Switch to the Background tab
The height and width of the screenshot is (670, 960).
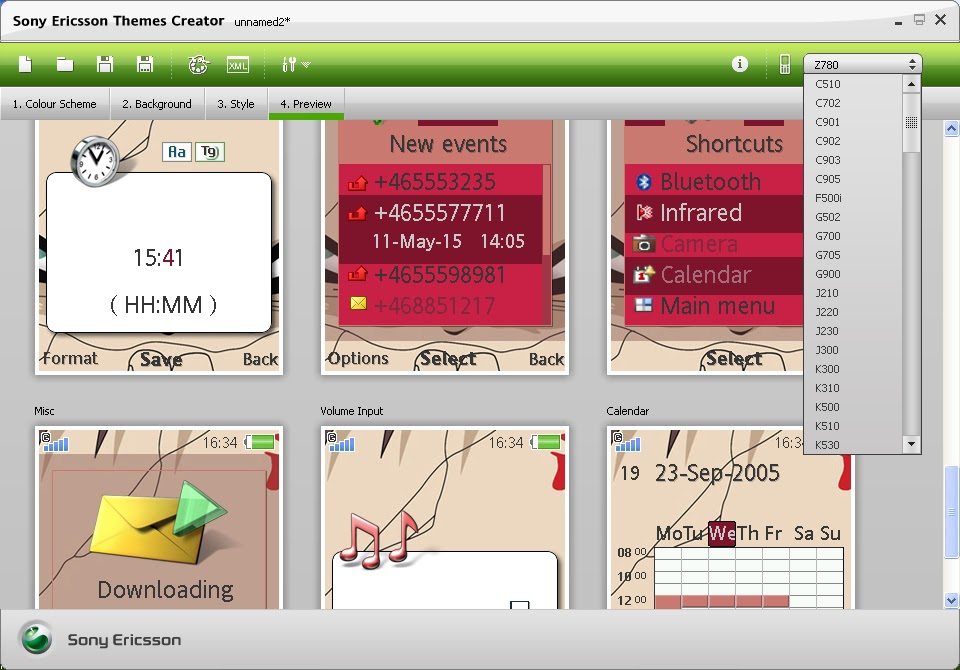157,104
